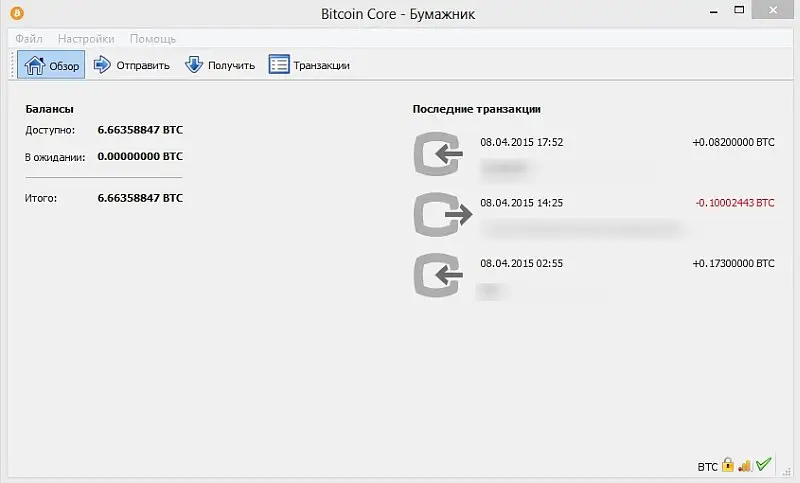800x483 pixels.
Task: Select the +0.17300000 BTC transaction amount
Action: (733, 264)
